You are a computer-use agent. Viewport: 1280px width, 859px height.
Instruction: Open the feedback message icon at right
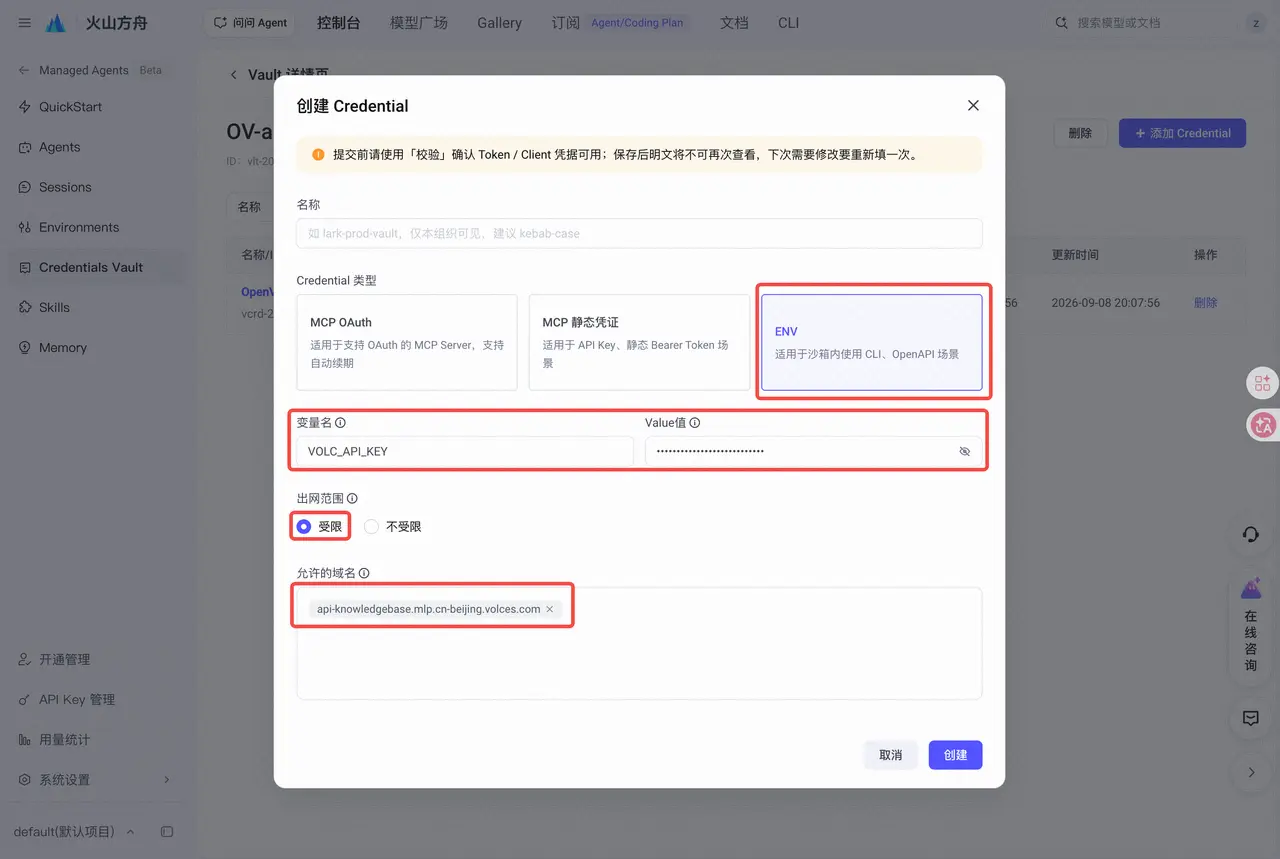click(1250, 718)
